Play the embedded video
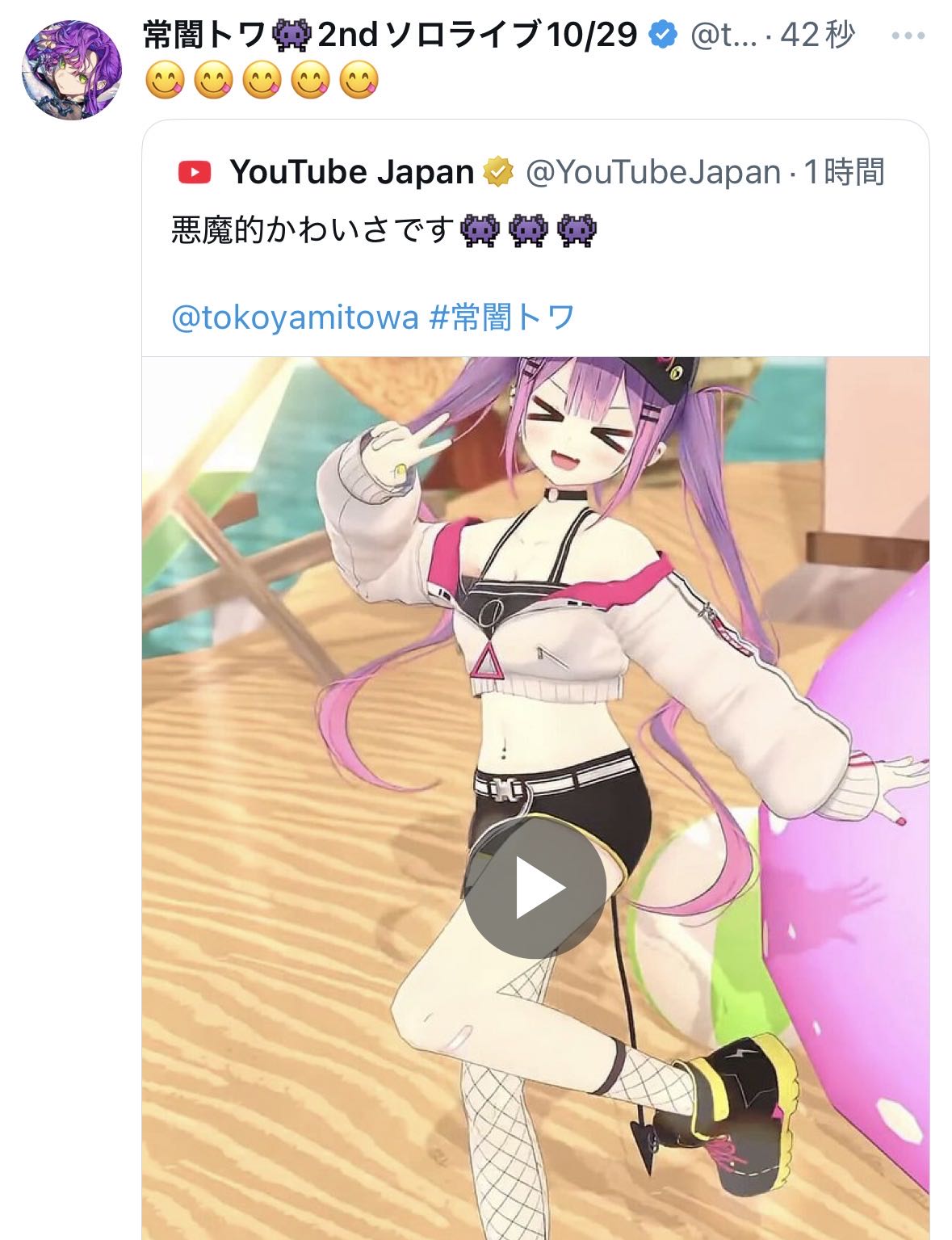 [536, 887]
